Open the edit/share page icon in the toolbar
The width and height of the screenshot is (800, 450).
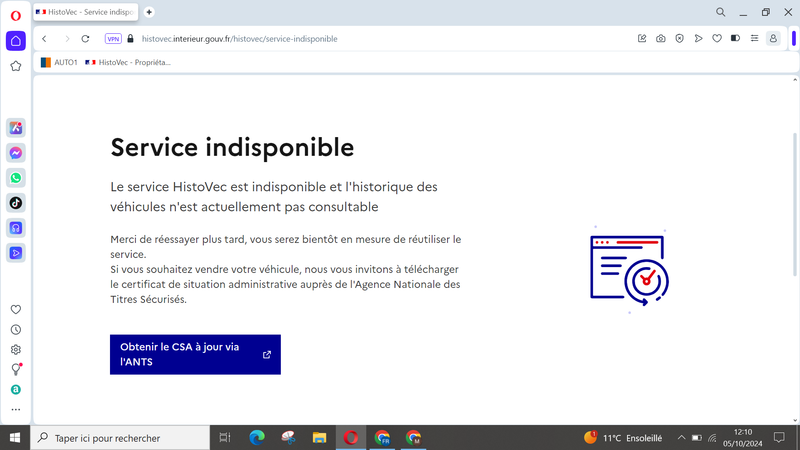pyautogui.click(x=642, y=39)
